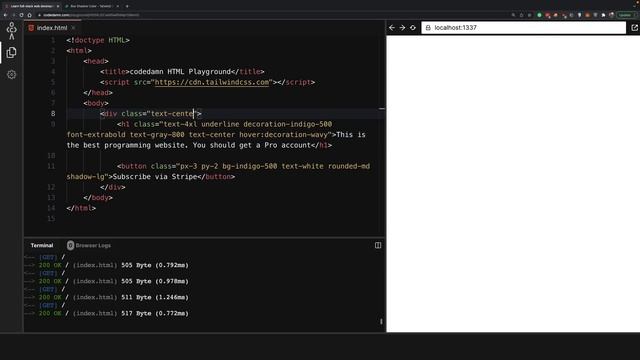
Task: Click "517 Byte (0.772ms)" terminal log entry
Action: (x=155, y=313)
